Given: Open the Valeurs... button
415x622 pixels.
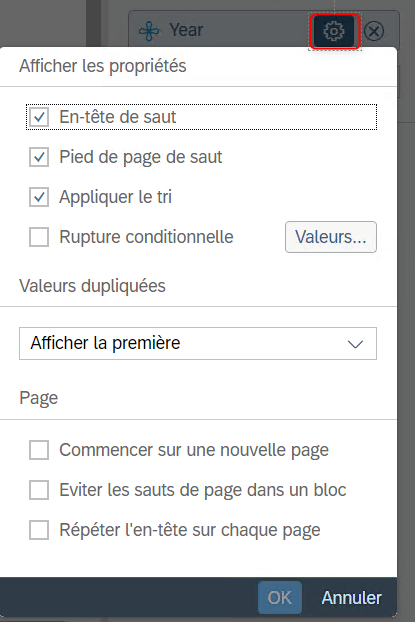Looking at the screenshot, I should (x=330, y=237).
